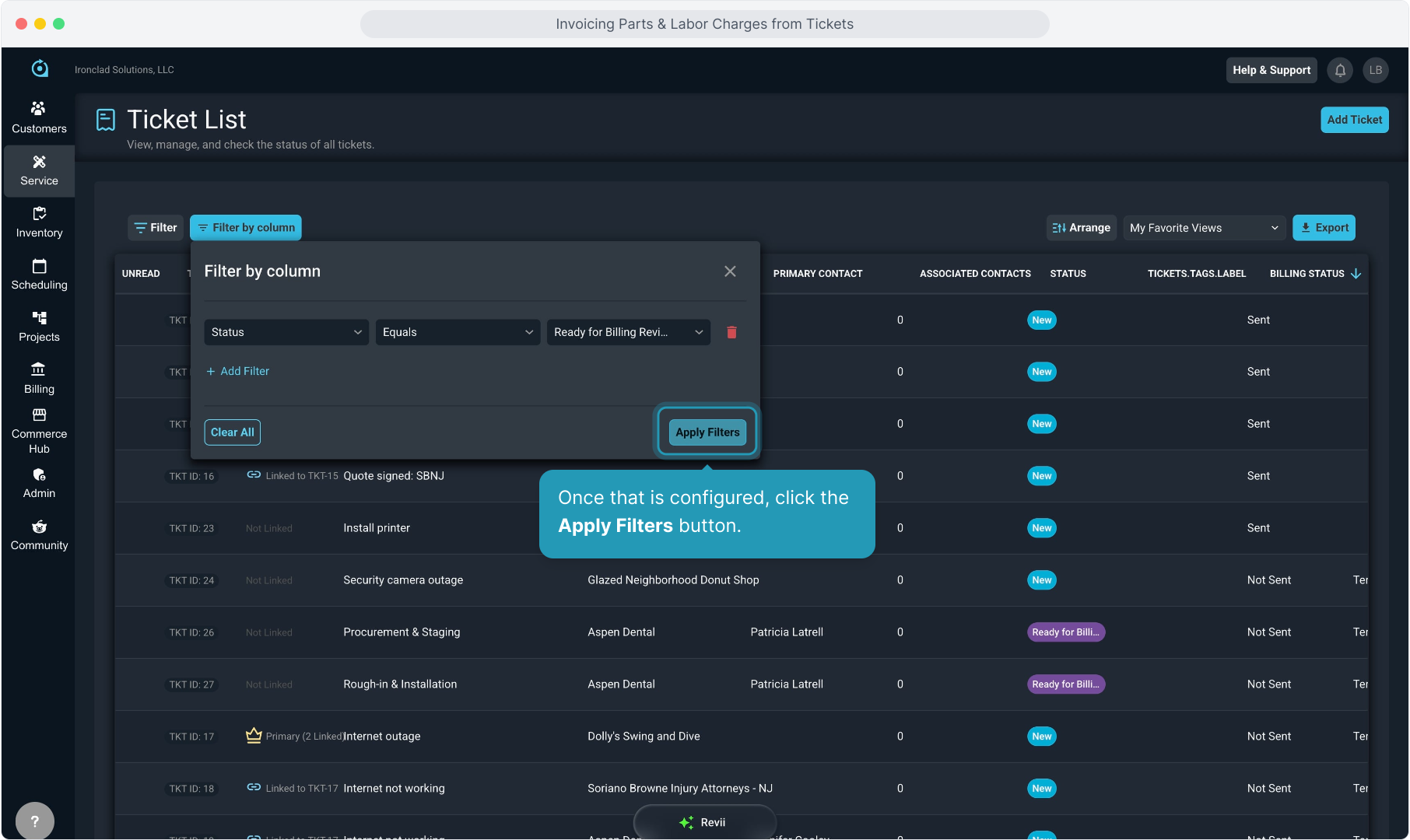Click the LB user avatar

click(x=1375, y=70)
